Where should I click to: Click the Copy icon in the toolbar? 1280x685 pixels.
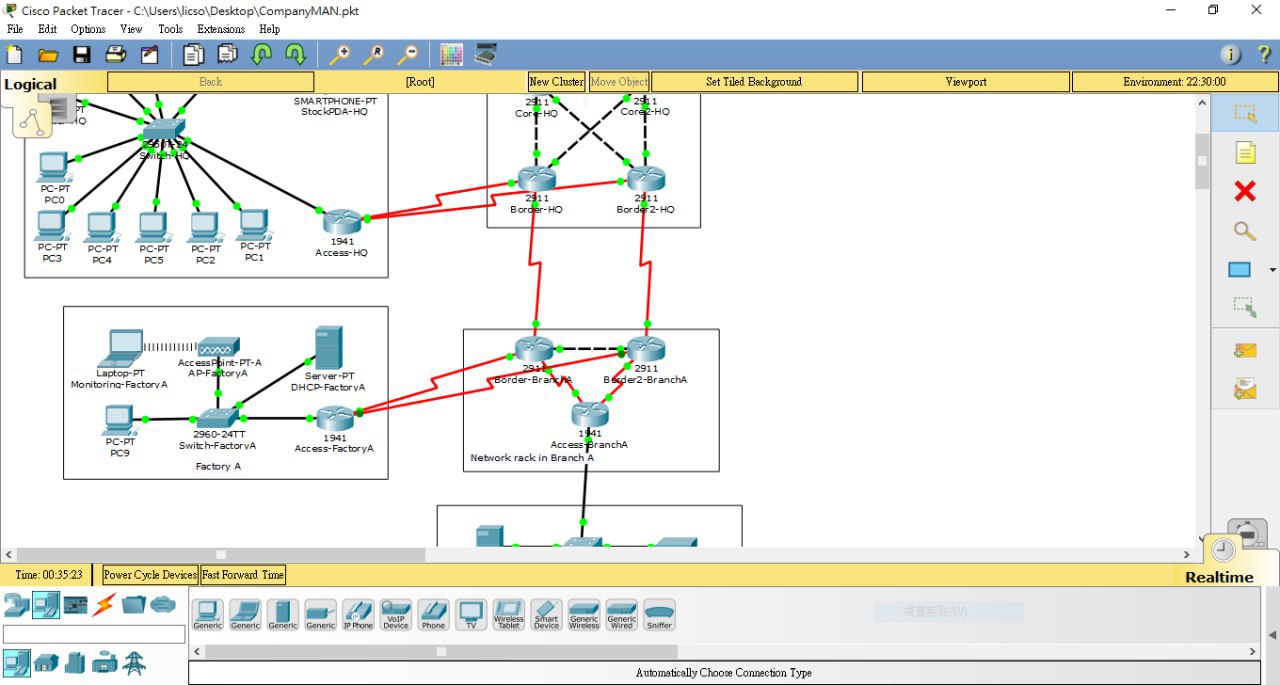coord(193,54)
